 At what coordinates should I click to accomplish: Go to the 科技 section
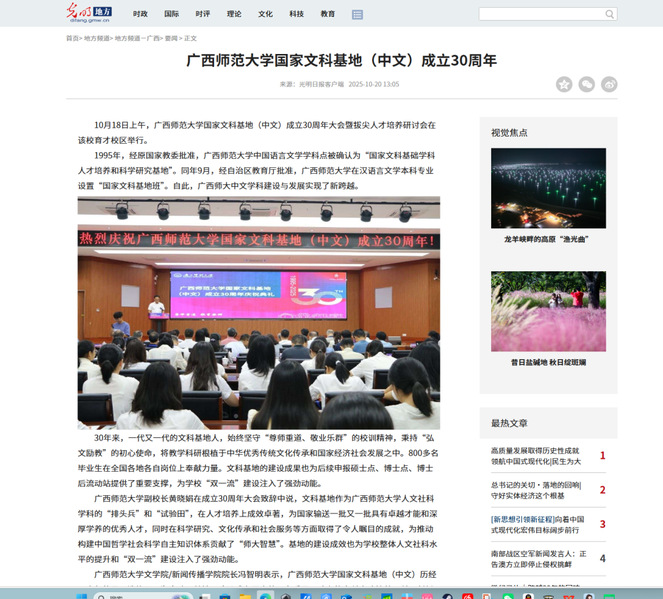296,14
